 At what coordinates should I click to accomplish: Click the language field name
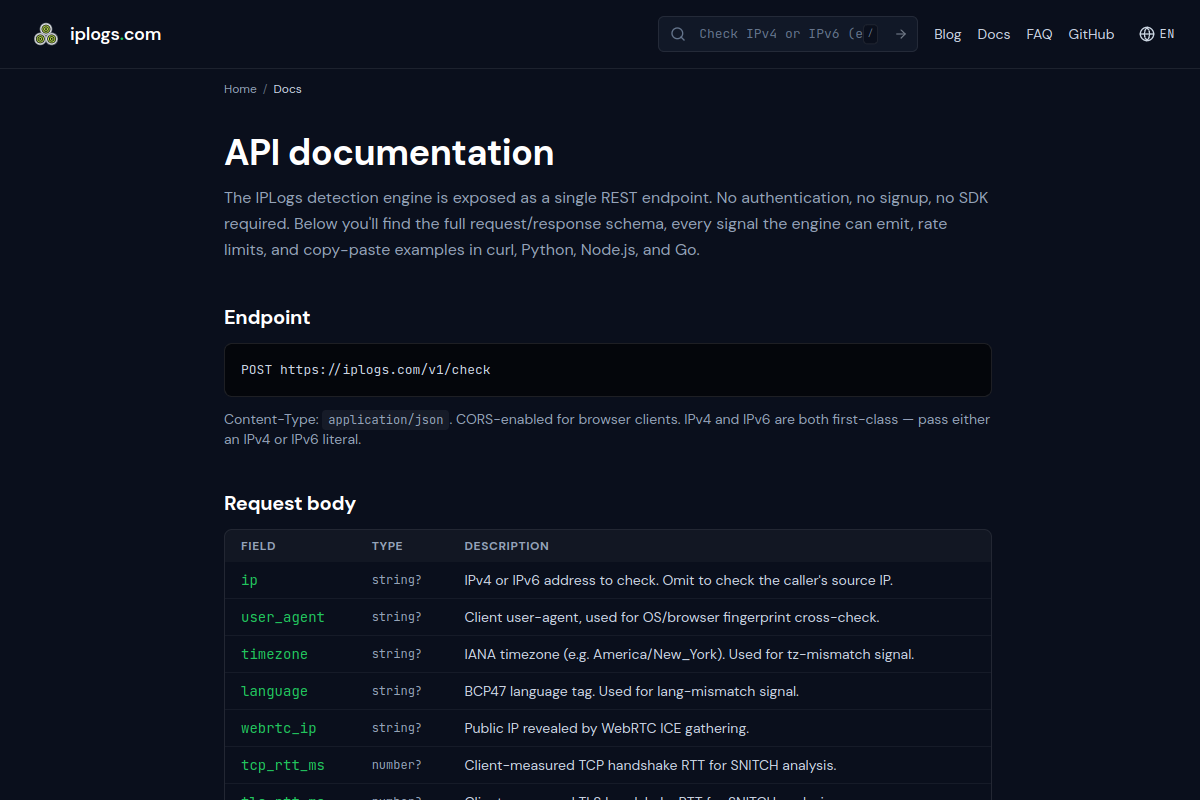274,691
